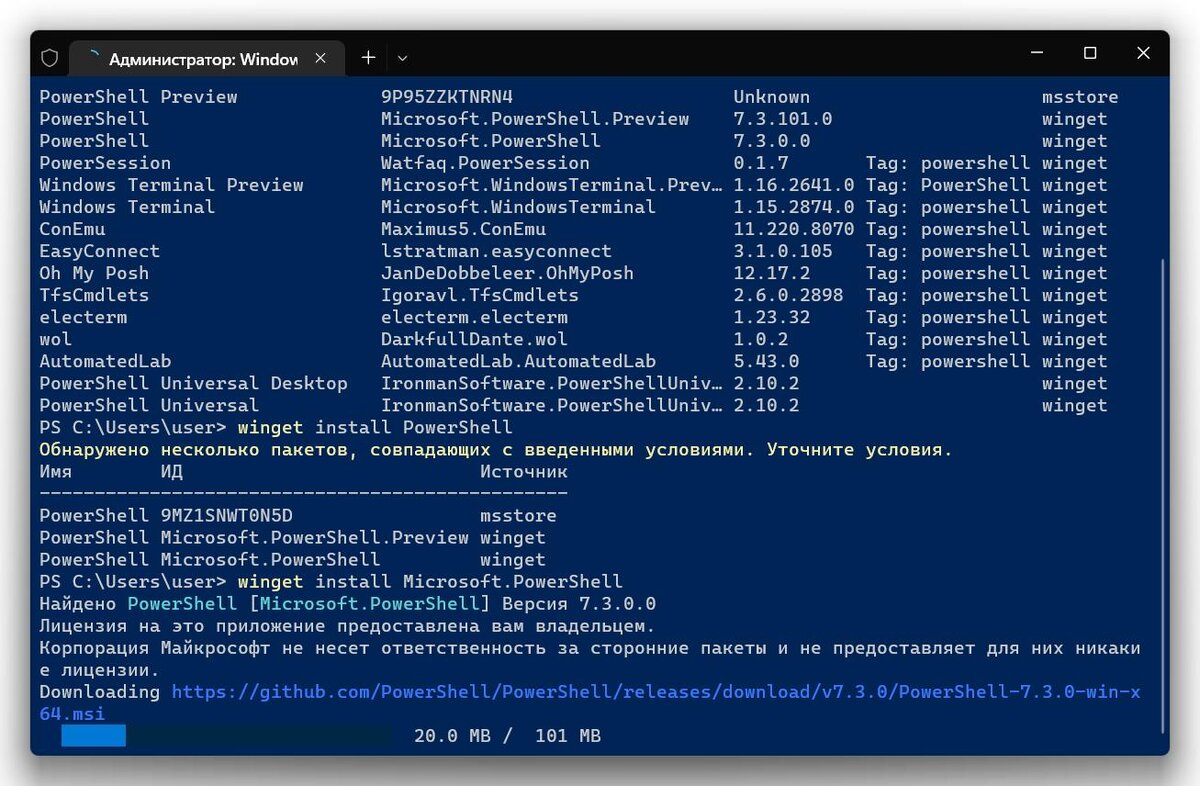This screenshot has height=786, width=1200.
Task: Click the Microsoft.WindowsTerminal ID with version 1.15.2874.0
Action: [518, 207]
